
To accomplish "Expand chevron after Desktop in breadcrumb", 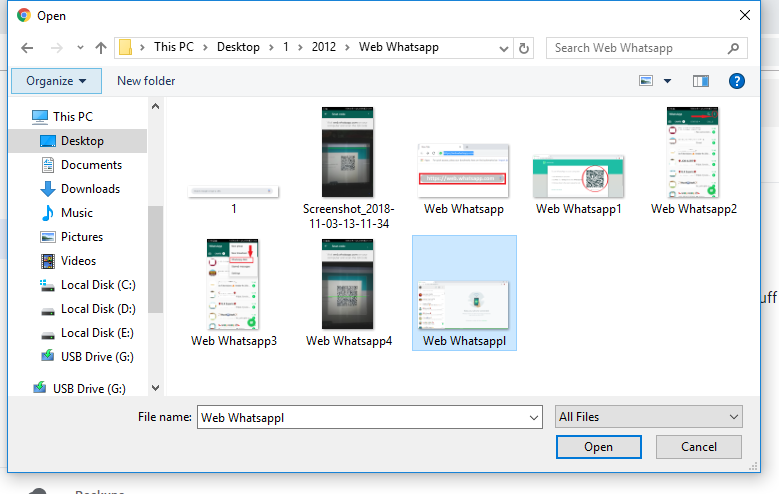I will pos(271,48).
